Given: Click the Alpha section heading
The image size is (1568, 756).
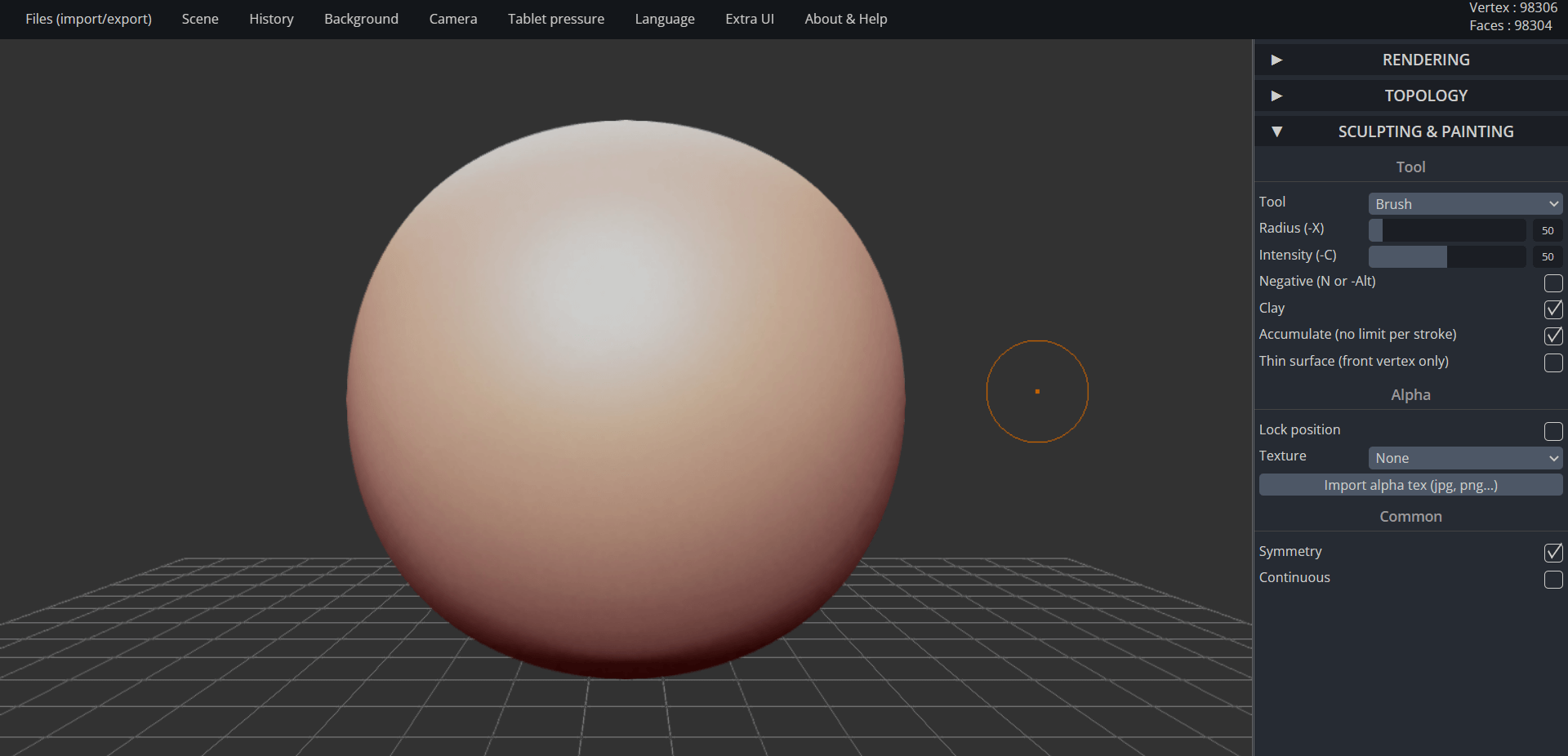Looking at the screenshot, I should pyautogui.click(x=1410, y=395).
